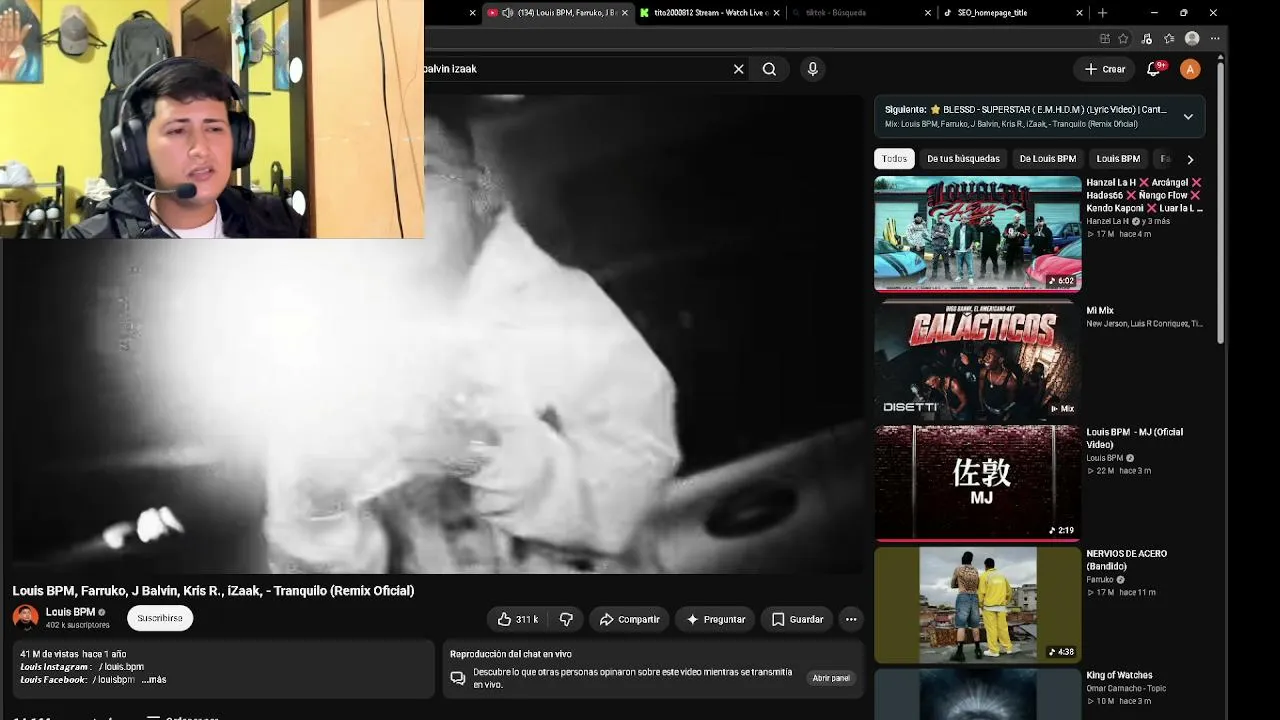Open browser media control icon
The width and height of the screenshot is (1280, 720).
coord(1146,39)
